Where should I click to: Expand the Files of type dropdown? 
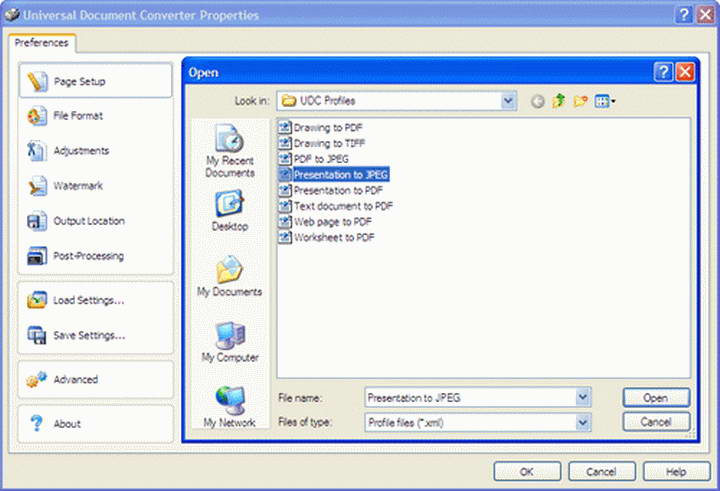(583, 422)
